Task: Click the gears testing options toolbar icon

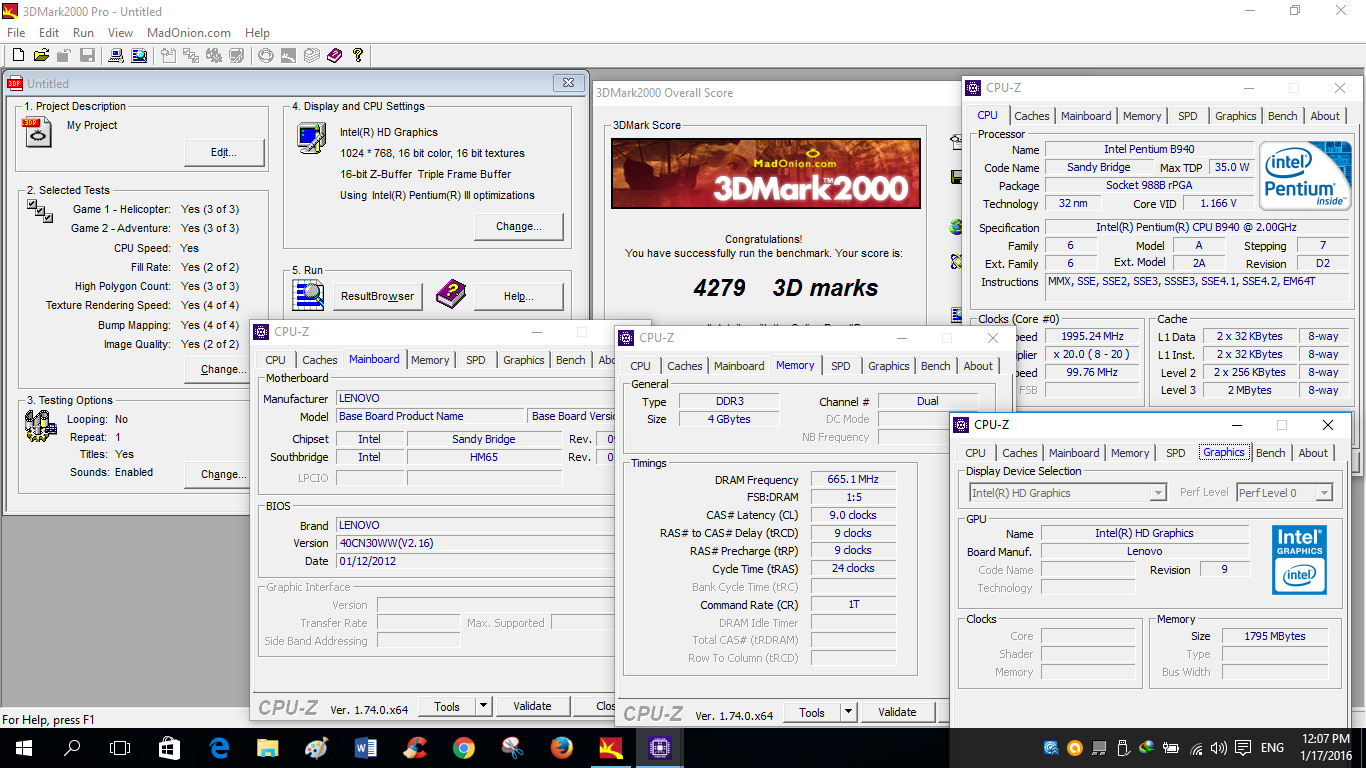Action: coord(213,55)
